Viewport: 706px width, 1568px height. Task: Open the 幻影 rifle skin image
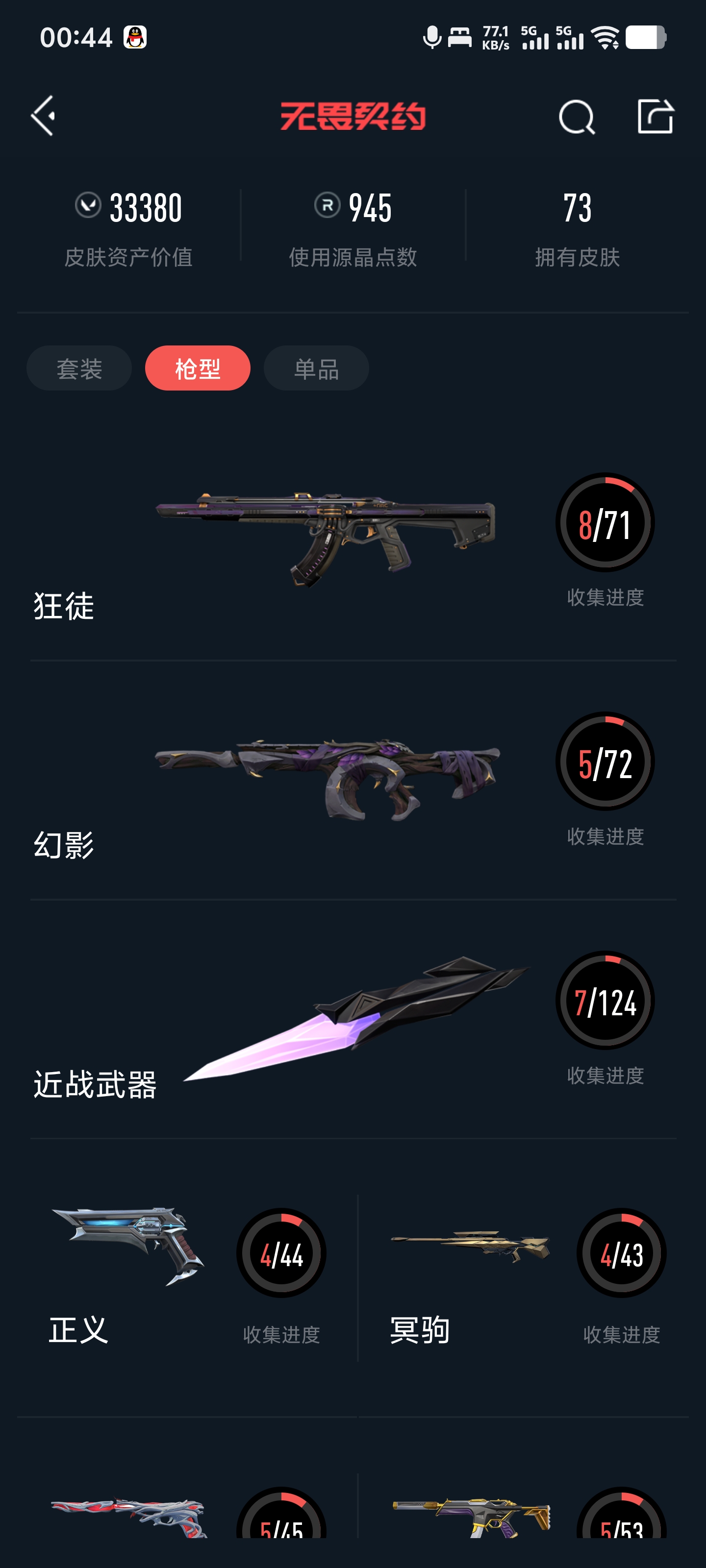pos(327,779)
